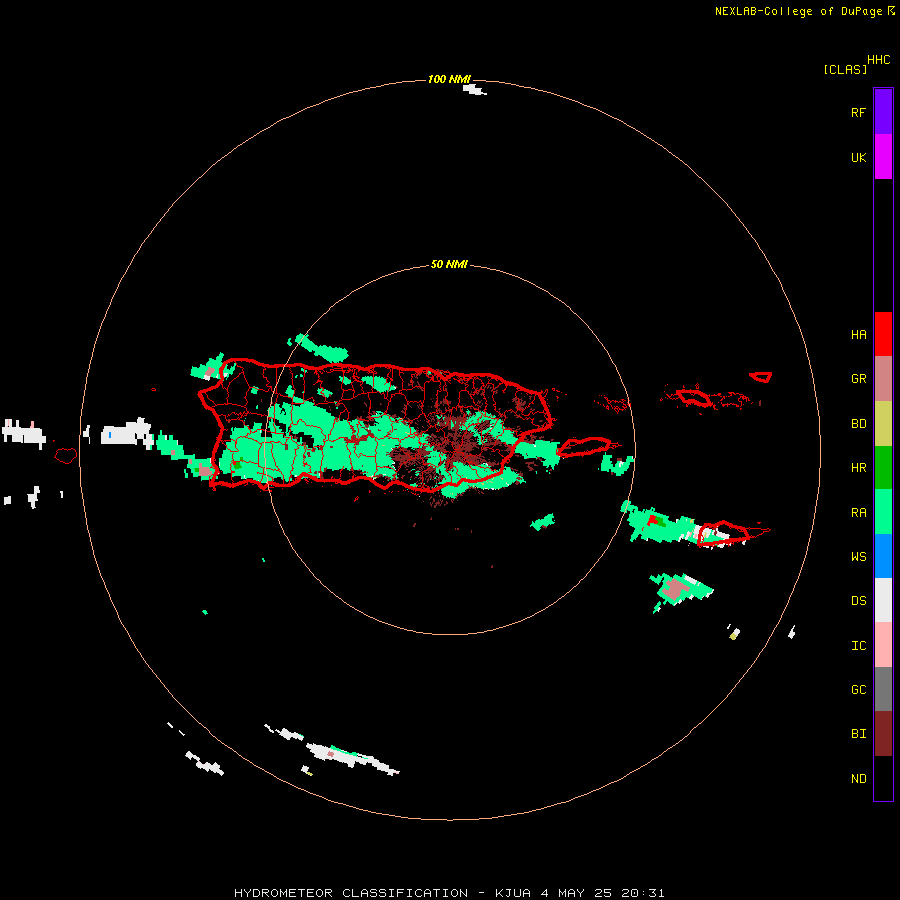Click the 50 NMI range ring label
This screenshot has width=900, height=900.
pyautogui.click(x=449, y=265)
